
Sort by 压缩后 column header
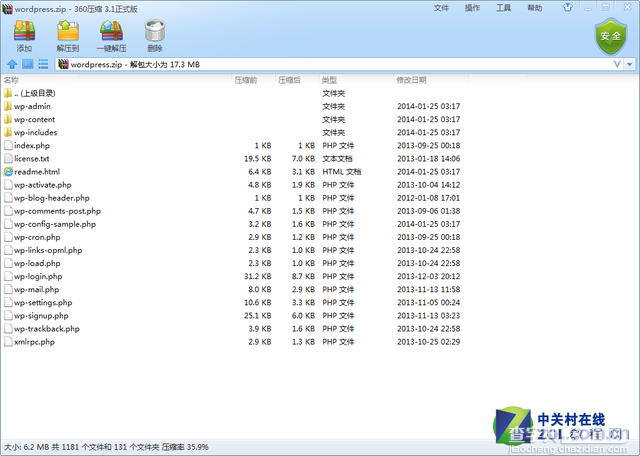[289, 80]
